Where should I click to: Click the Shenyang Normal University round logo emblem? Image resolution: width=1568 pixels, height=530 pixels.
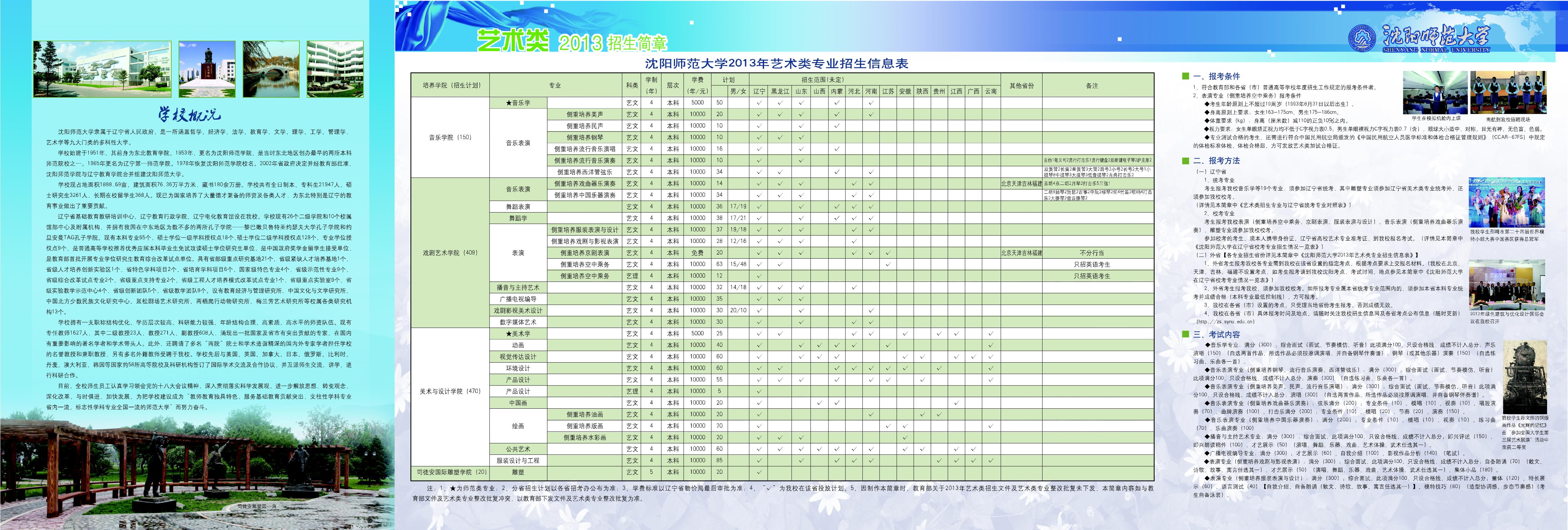coord(1362,38)
